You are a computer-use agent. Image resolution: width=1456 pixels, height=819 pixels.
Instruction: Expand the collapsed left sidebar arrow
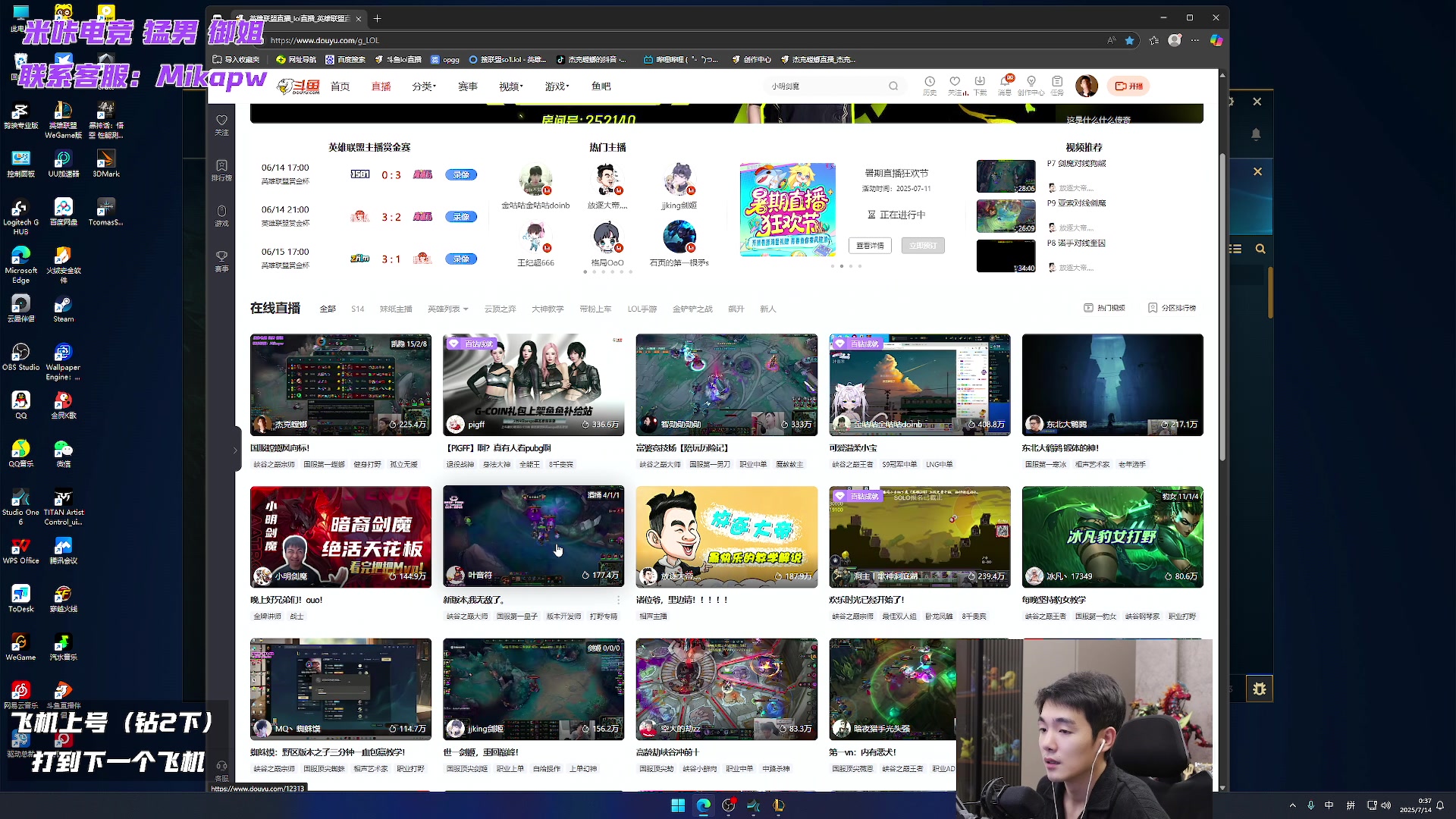coord(235,450)
